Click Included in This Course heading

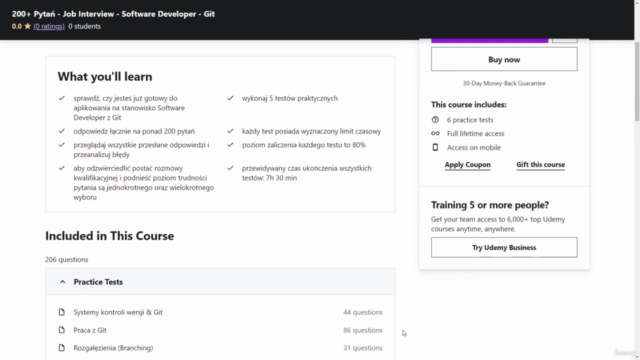coord(109,236)
